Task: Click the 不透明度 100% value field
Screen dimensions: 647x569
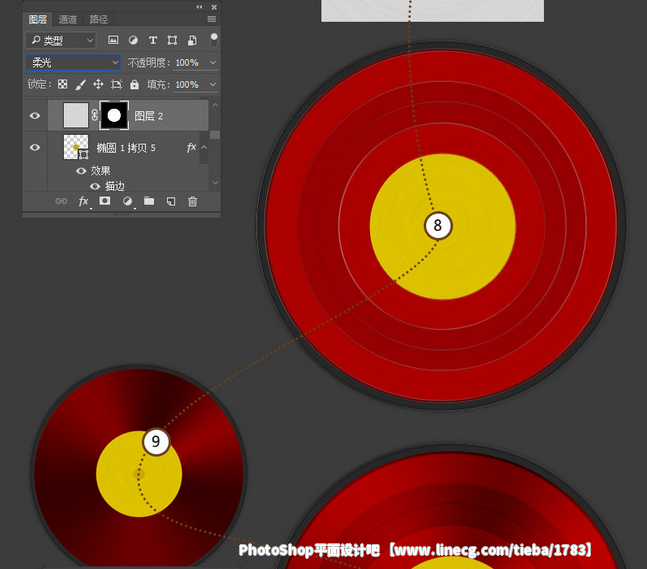Action: click(187, 63)
